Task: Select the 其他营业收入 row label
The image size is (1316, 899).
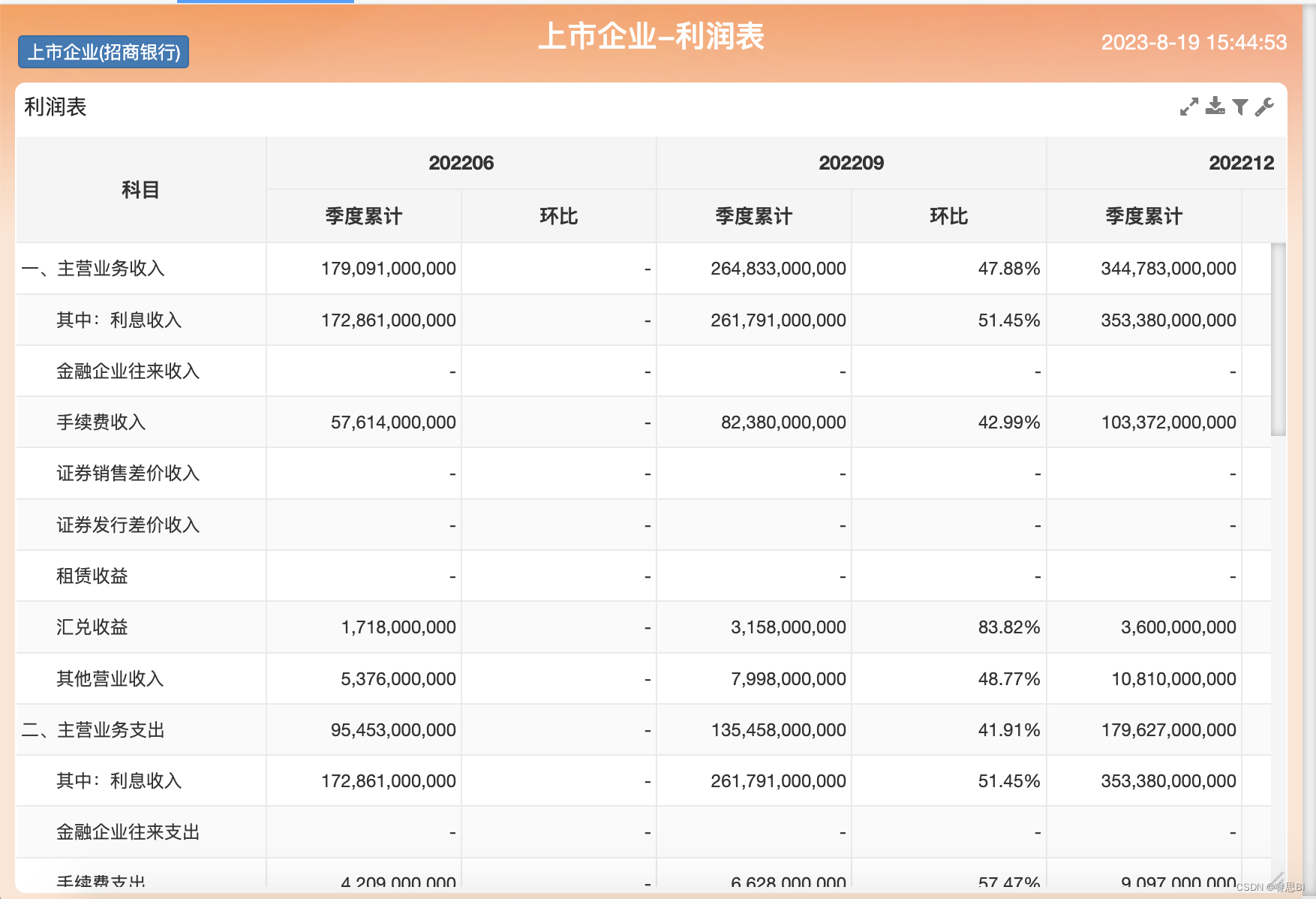Action: point(110,679)
